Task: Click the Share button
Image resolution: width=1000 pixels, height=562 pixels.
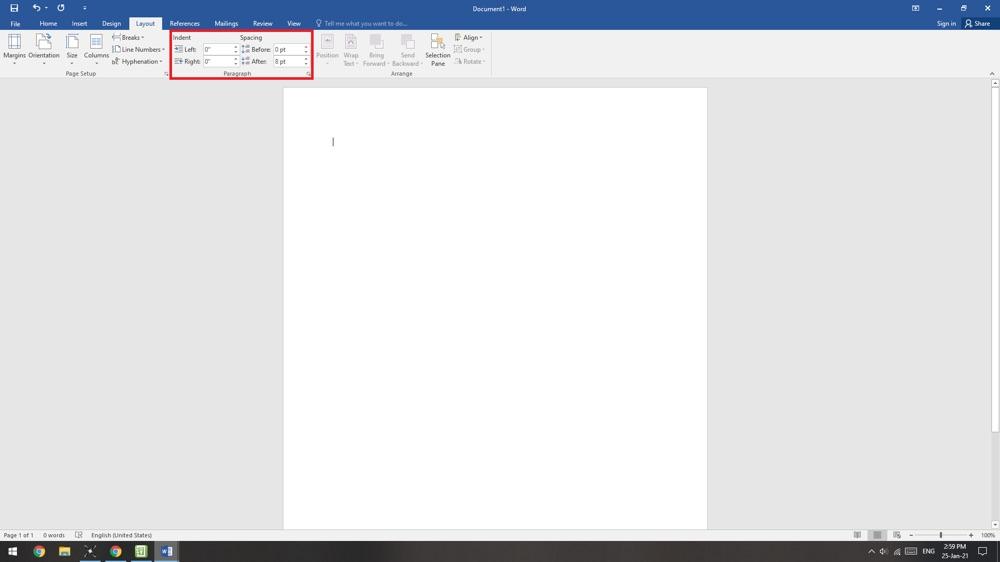Action: click(x=977, y=23)
